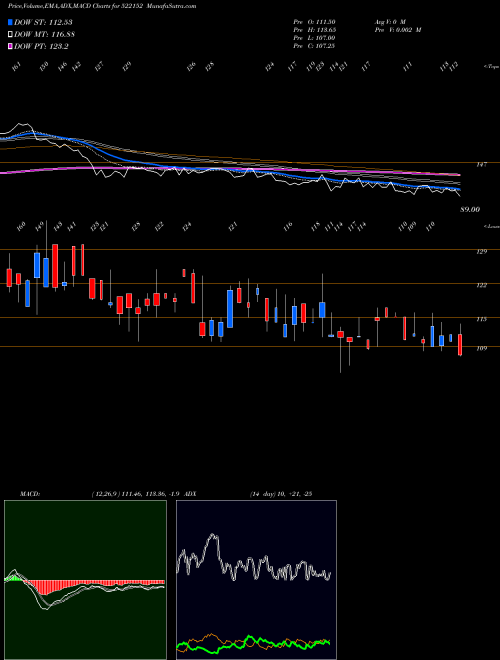Click inside the green MACD chart panel
Image resolution: width=500 pixels, height=660 pixels.
coord(85,580)
